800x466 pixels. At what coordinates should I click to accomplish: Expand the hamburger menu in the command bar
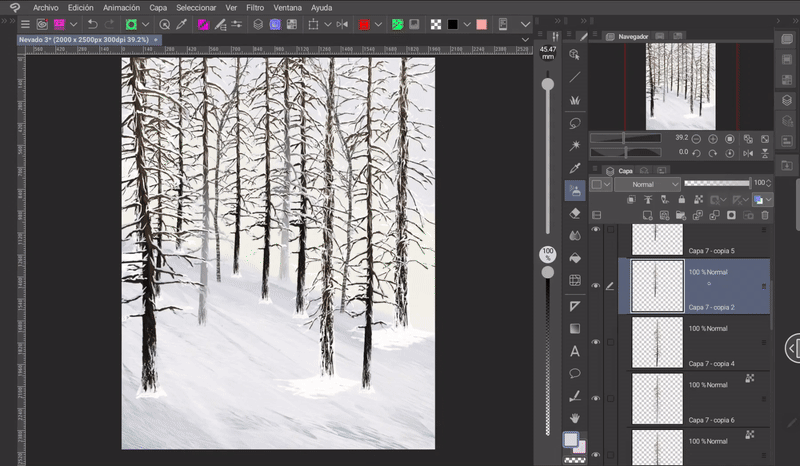[25, 23]
